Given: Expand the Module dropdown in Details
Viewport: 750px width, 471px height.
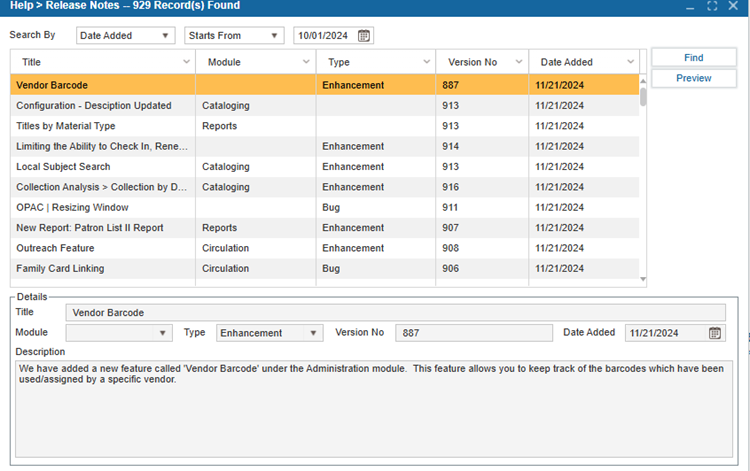Looking at the screenshot, I should (163, 333).
